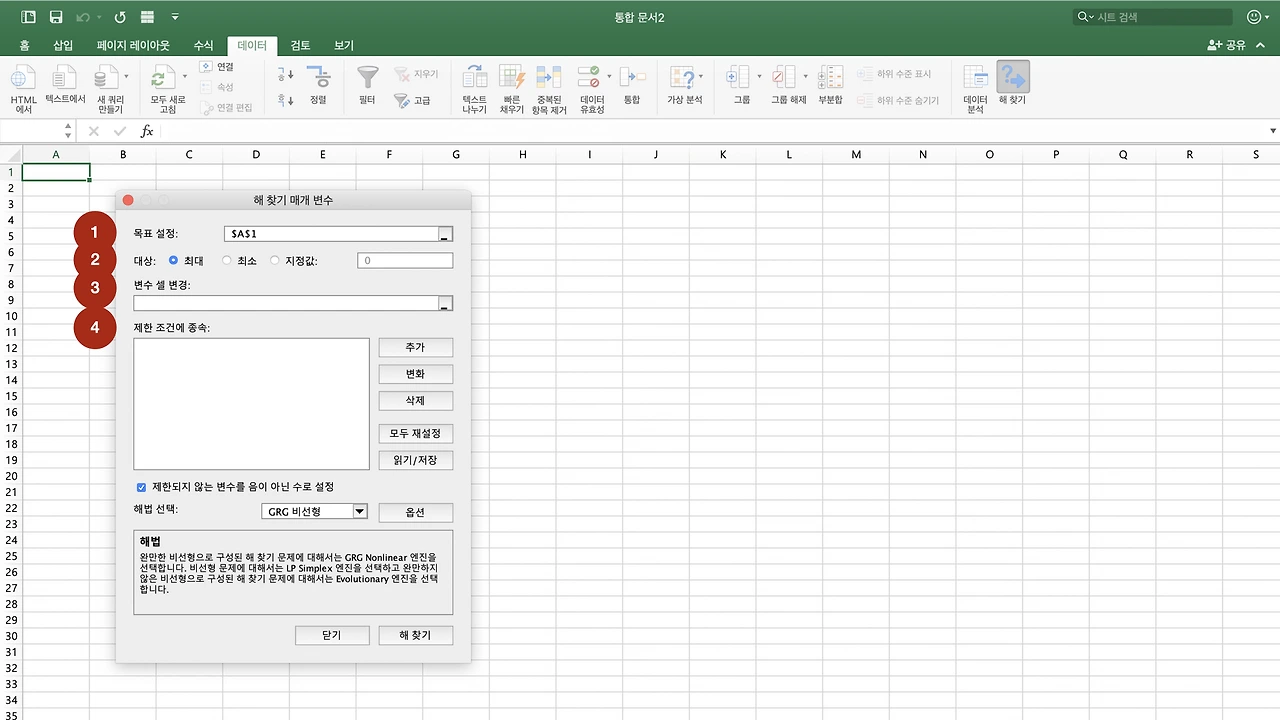Click the redo icon in title bar

click(120, 17)
